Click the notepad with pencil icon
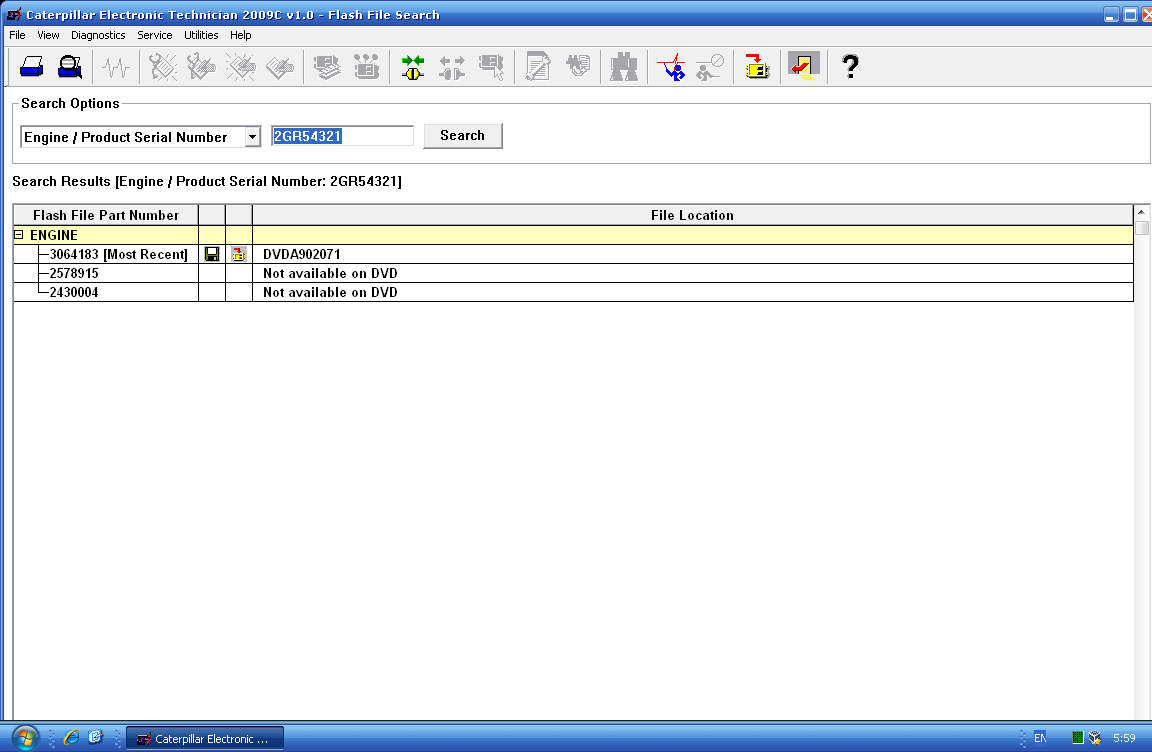The width and height of the screenshot is (1152, 752). coord(538,67)
